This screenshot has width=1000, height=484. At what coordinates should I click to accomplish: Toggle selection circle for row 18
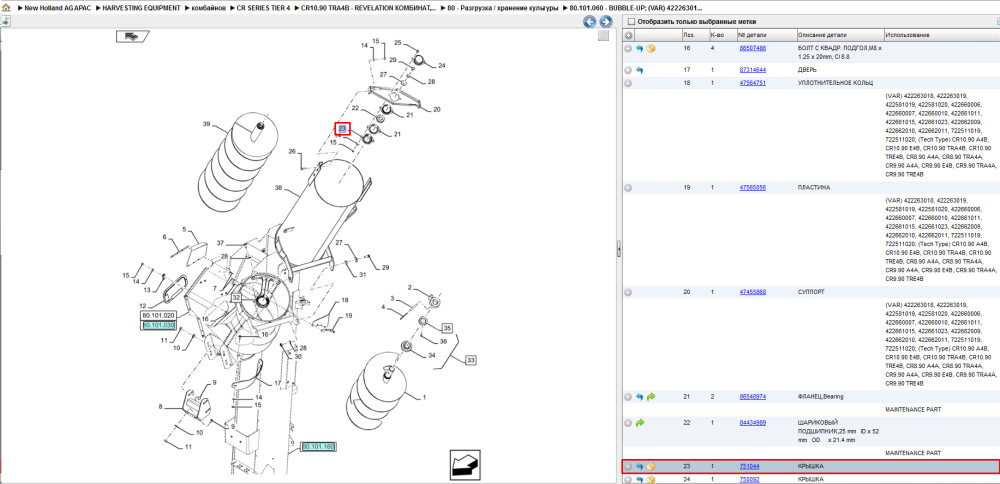(628, 84)
